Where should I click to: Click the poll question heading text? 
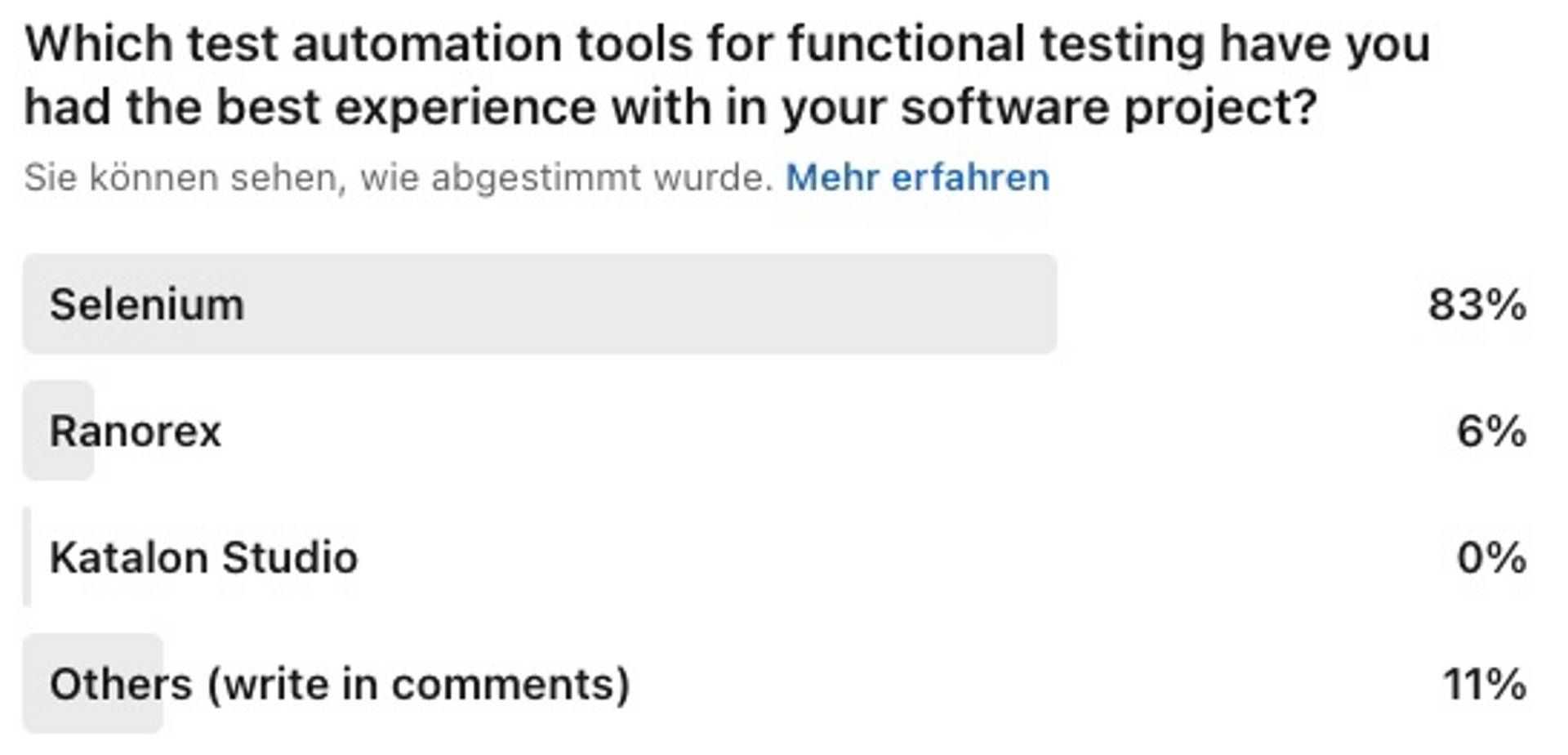[727, 75]
